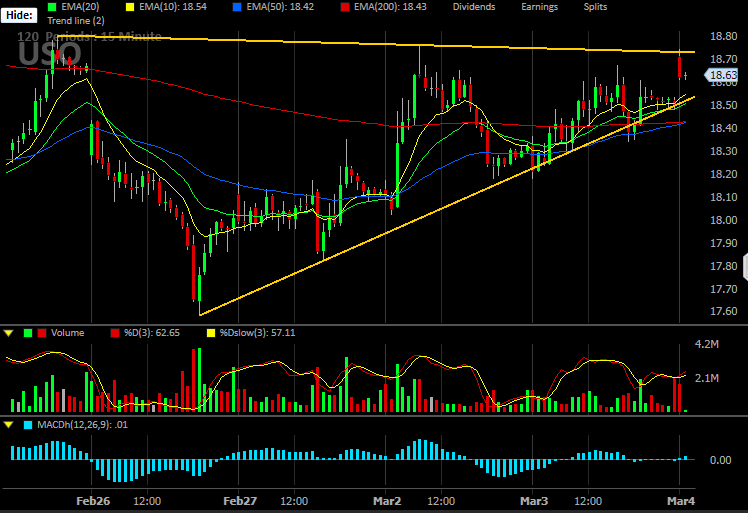Click the Mar2 date label on axis
Viewport: 748px width, 513px height.
click(x=387, y=501)
